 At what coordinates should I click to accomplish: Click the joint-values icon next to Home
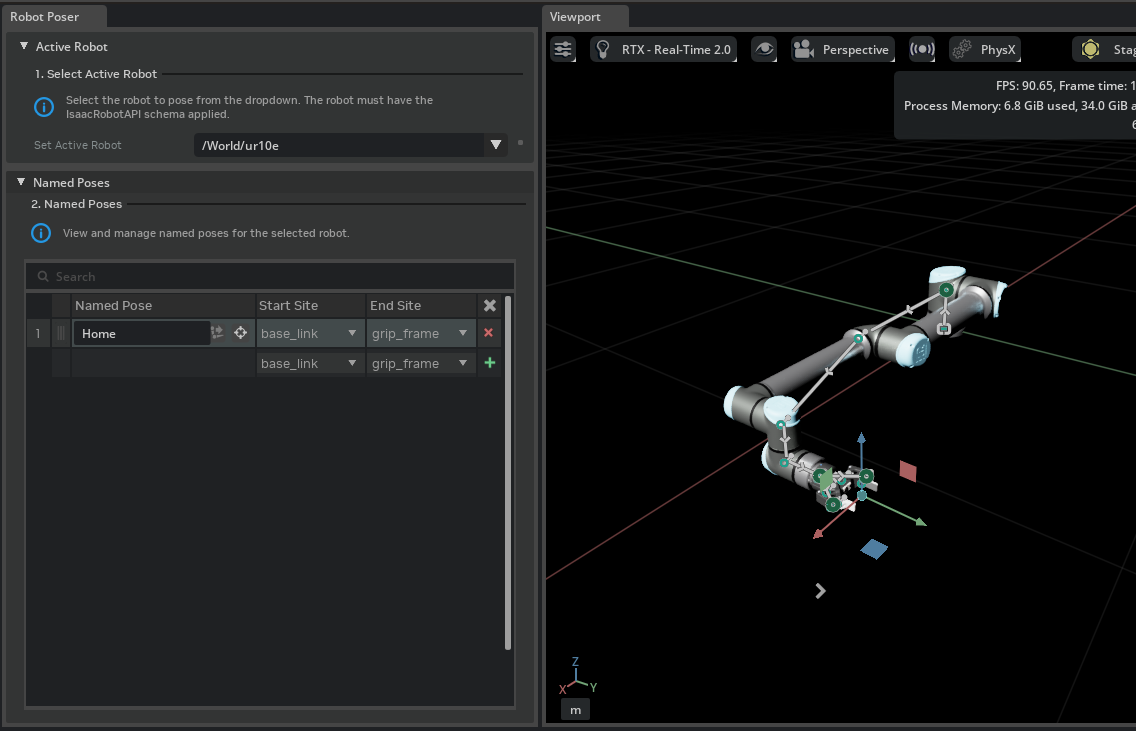coord(217,333)
